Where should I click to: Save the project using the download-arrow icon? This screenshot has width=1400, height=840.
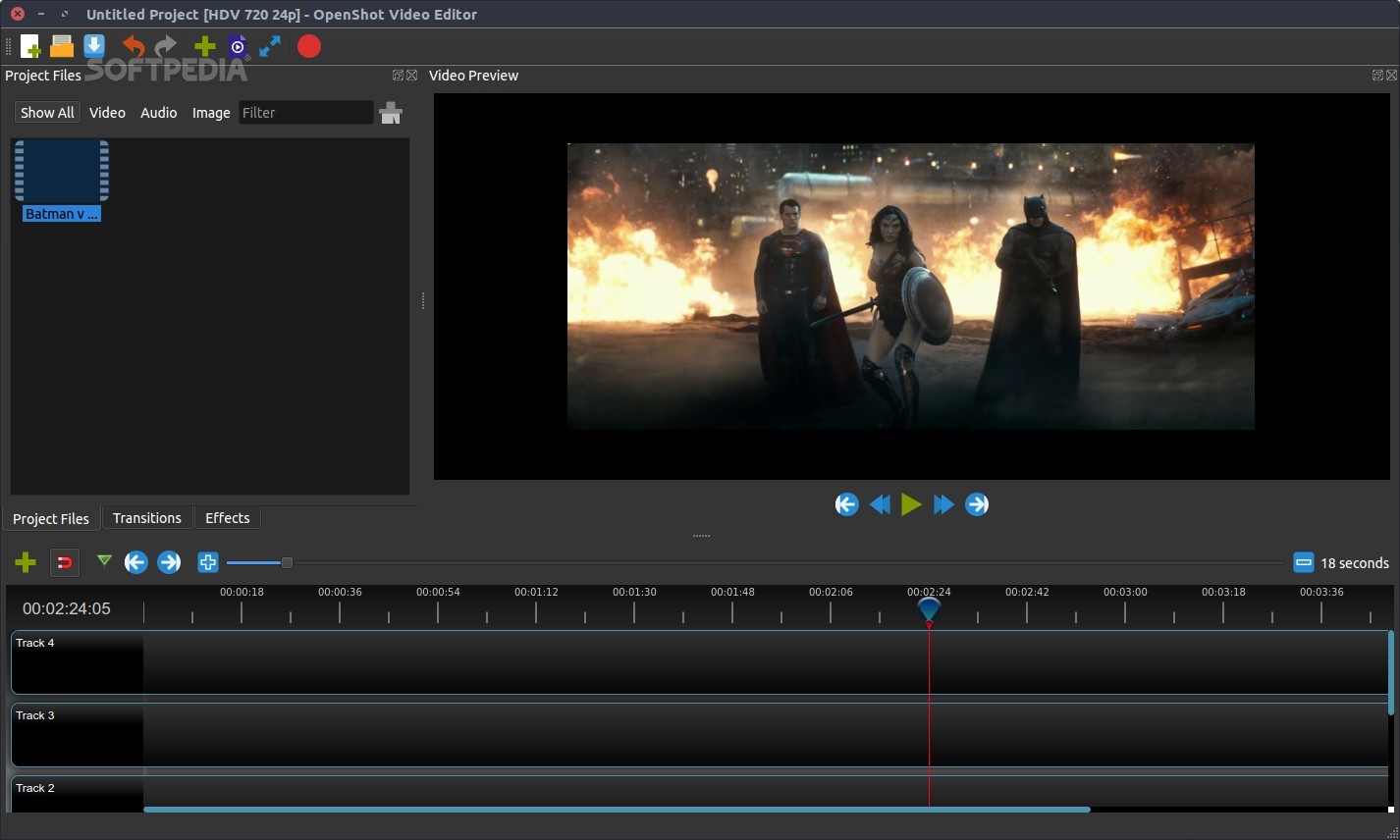94,46
